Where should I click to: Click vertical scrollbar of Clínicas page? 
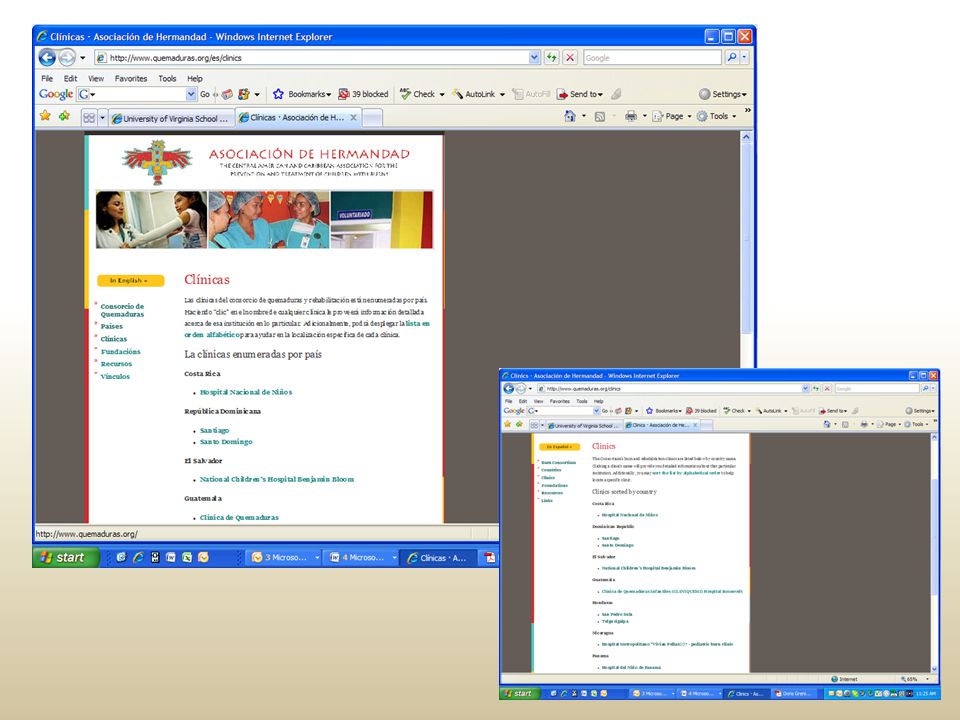tap(746, 239)
